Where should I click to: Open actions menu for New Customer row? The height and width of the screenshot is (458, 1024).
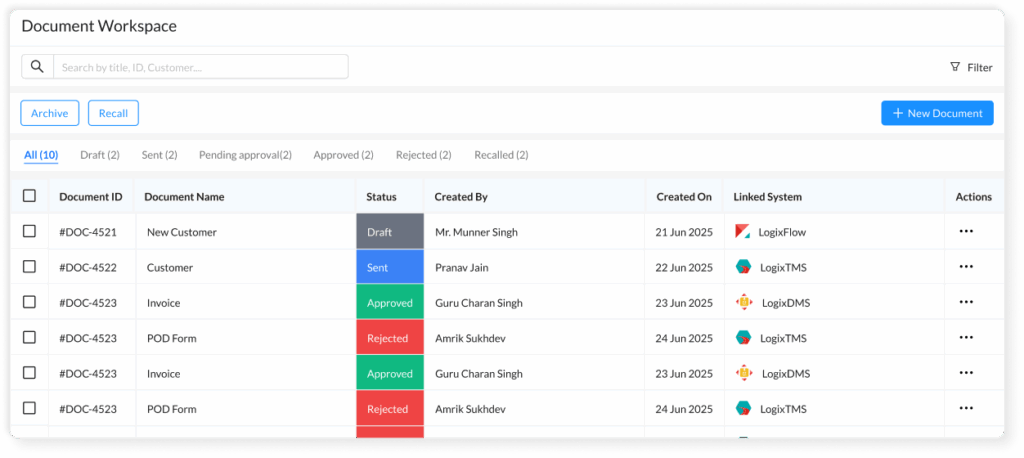coord(966,232)
